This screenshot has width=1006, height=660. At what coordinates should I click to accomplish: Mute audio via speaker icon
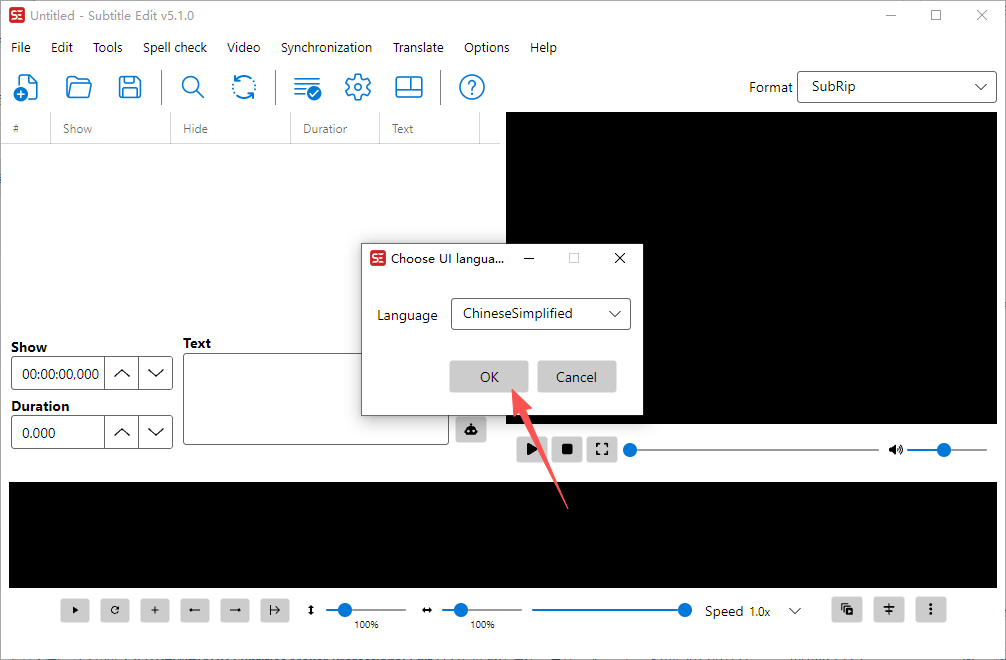896,450
